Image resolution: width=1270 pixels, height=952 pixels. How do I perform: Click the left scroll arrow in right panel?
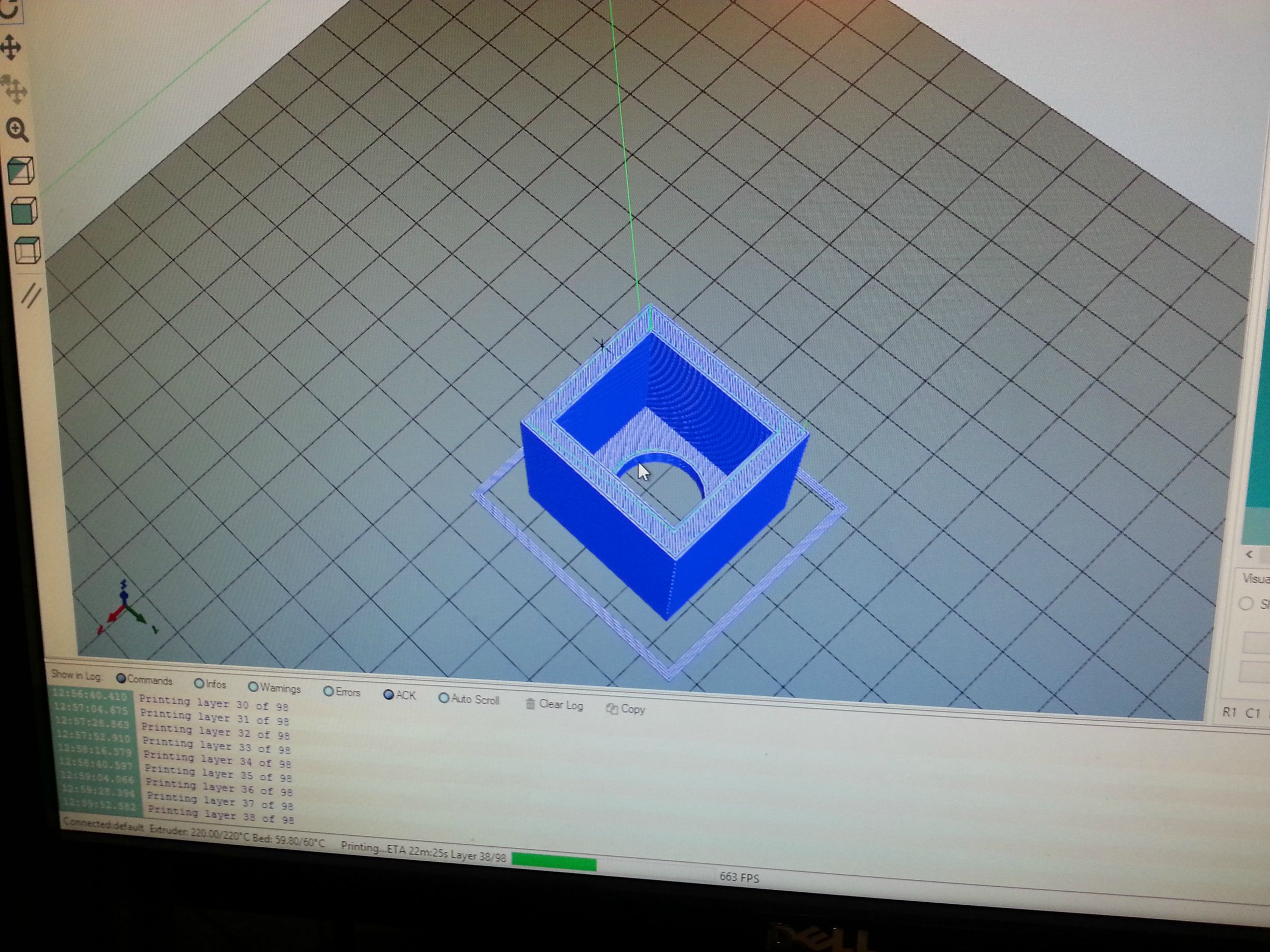(x=1249, y=554)
